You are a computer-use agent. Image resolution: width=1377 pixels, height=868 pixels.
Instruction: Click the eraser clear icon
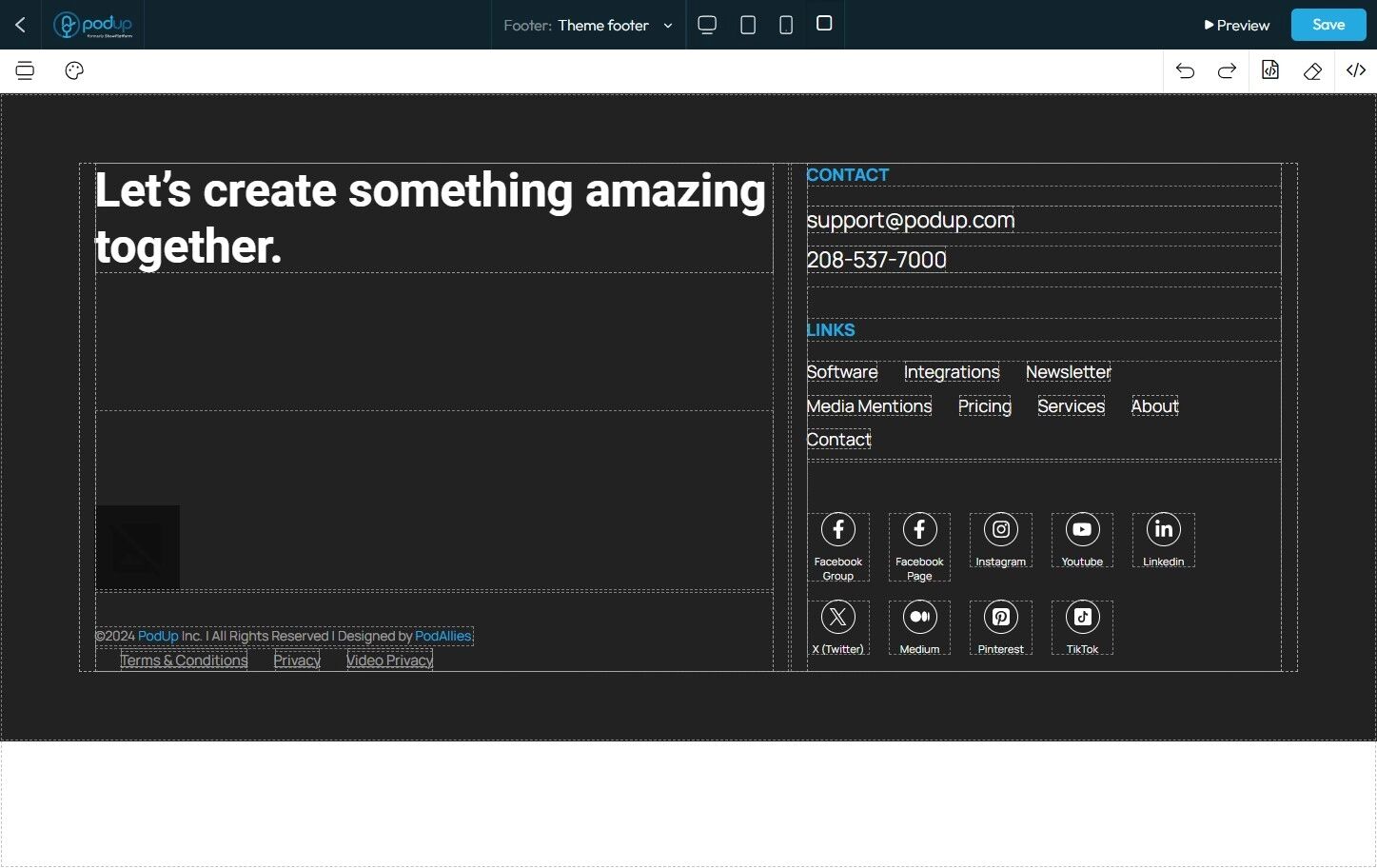(x=1312, y=70)
